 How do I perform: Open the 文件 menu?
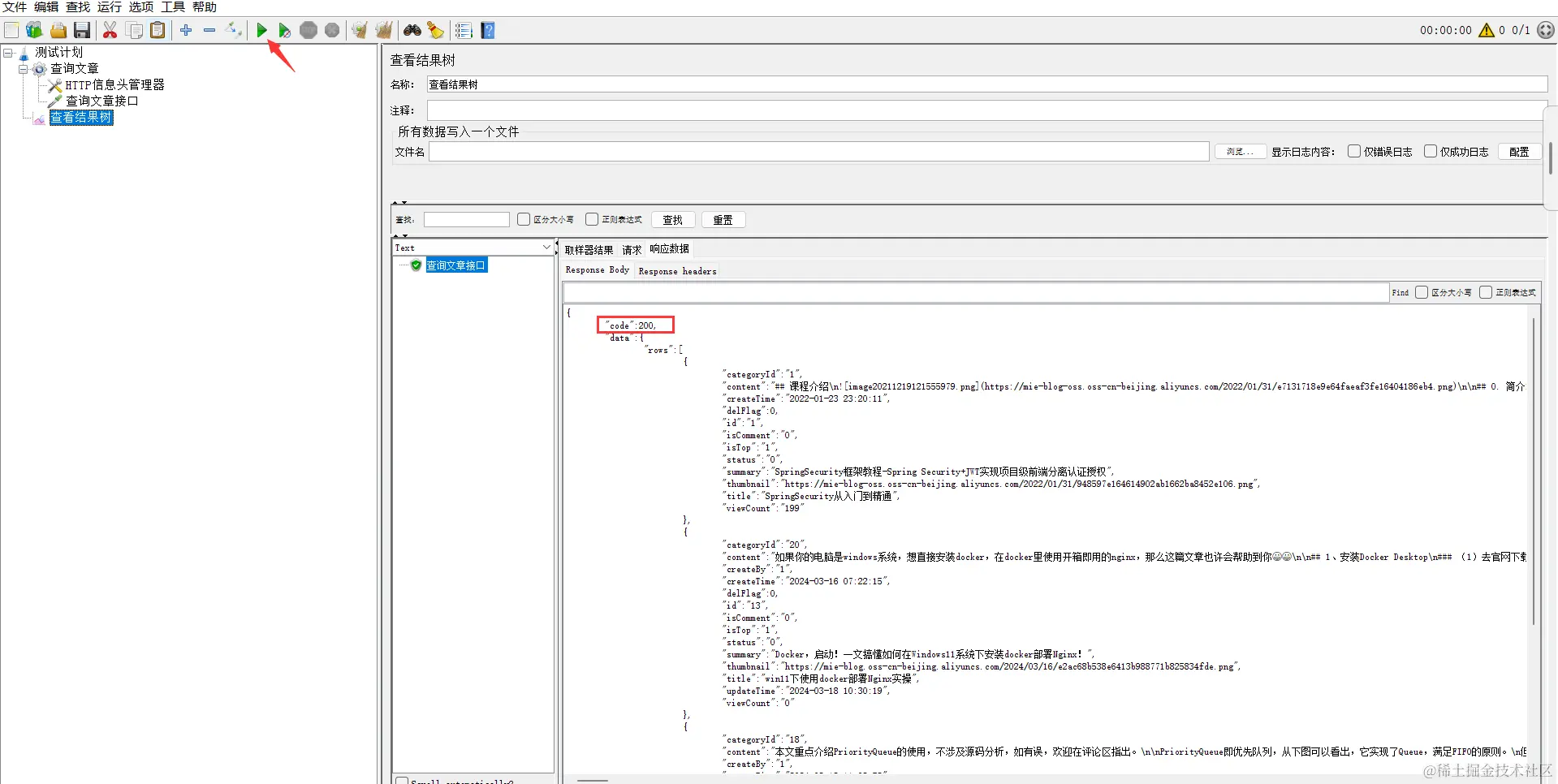pyautogui.click(x=15, y=7)
